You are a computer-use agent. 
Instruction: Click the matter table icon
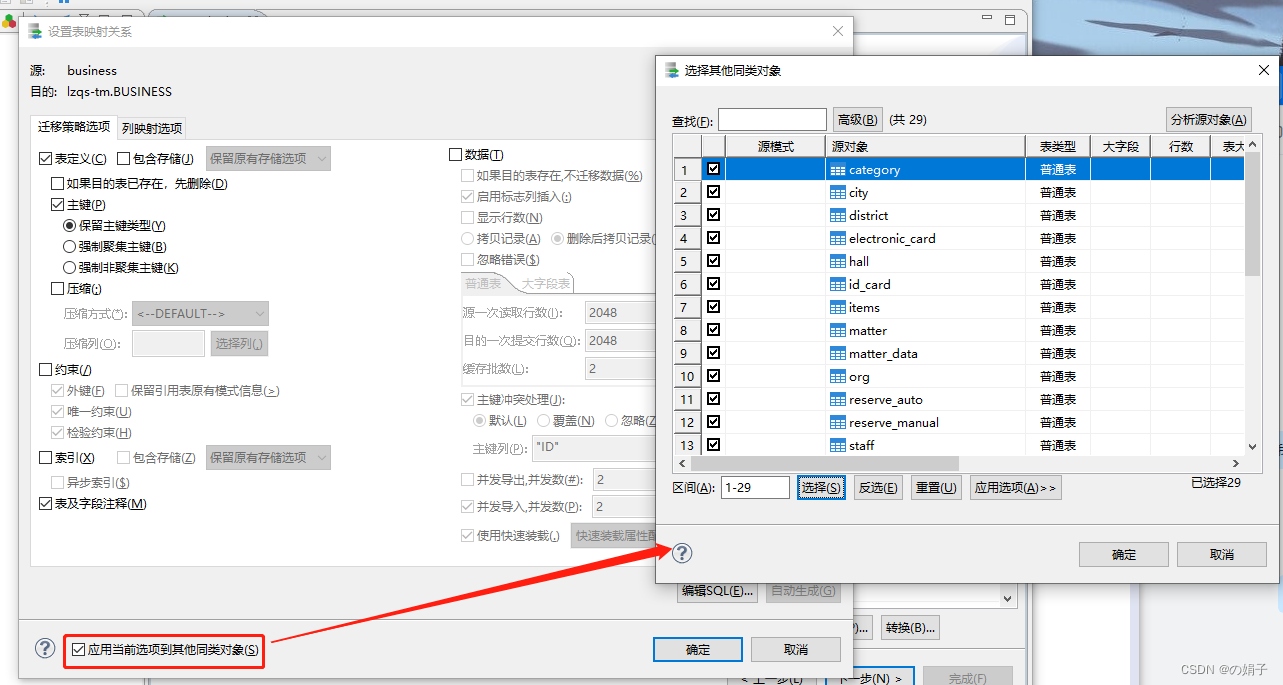(838, 330)
